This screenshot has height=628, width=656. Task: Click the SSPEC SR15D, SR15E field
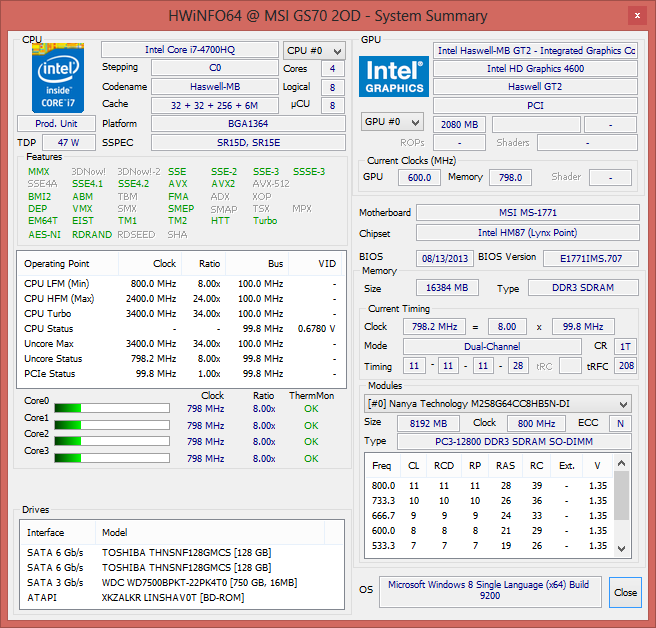[249, 143]
